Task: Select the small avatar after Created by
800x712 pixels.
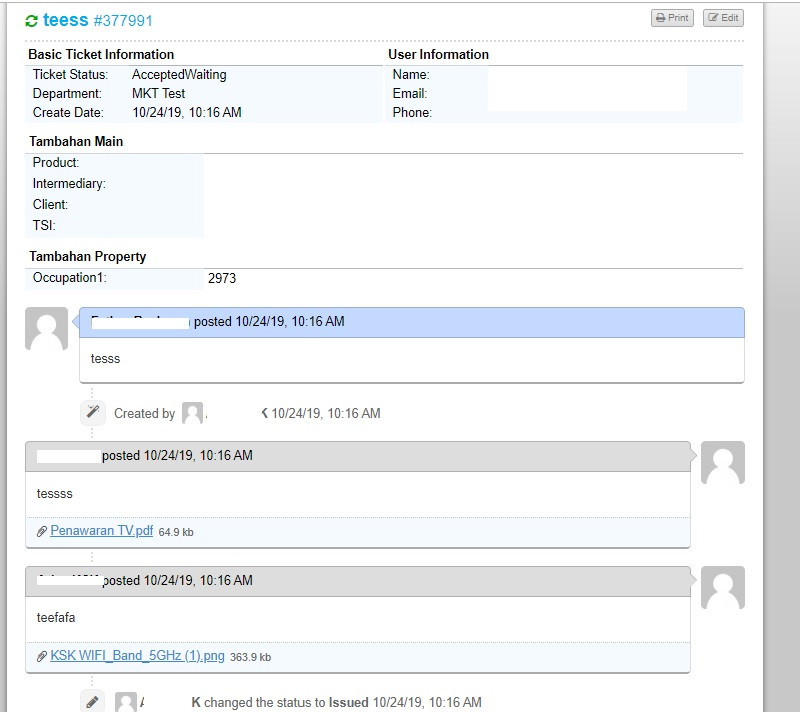Action: (192, 413)
